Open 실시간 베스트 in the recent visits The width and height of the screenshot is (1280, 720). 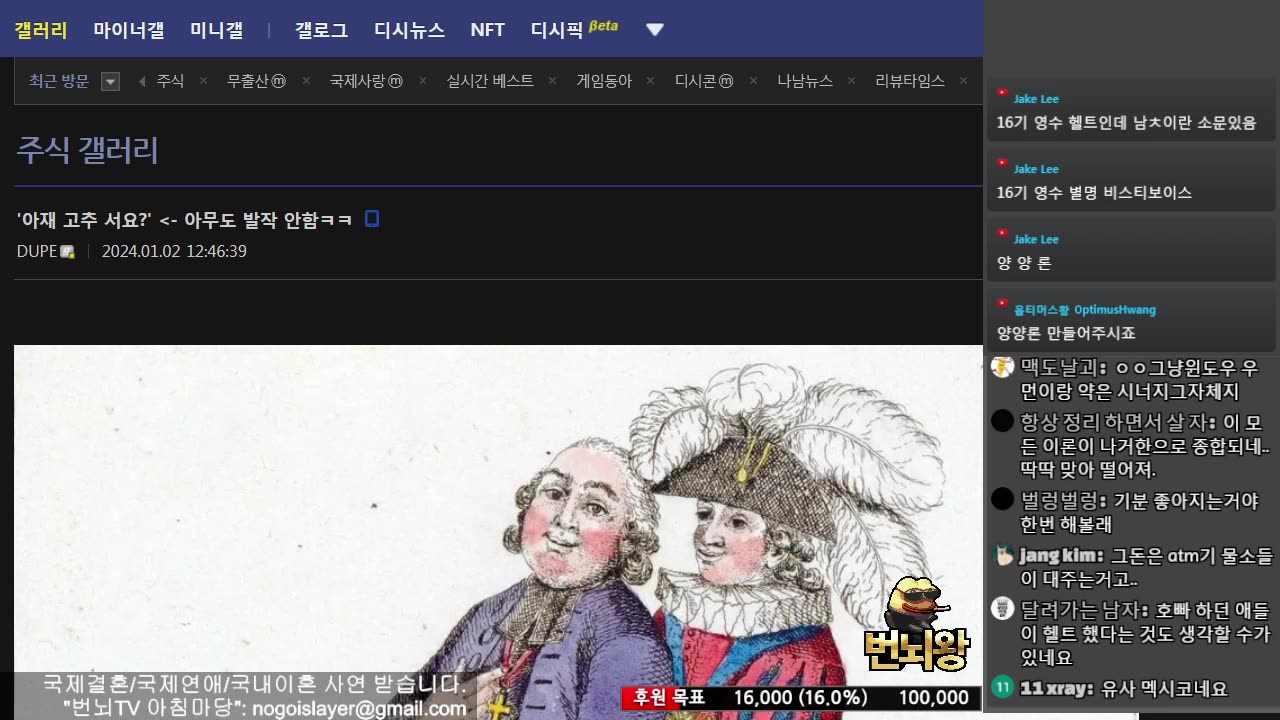tap(490, 81)
